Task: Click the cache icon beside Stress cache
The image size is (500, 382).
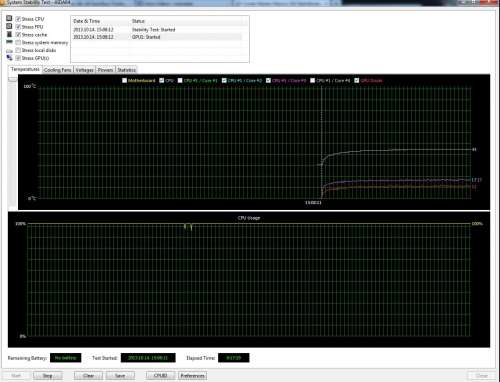Action: tap(9, 34)
